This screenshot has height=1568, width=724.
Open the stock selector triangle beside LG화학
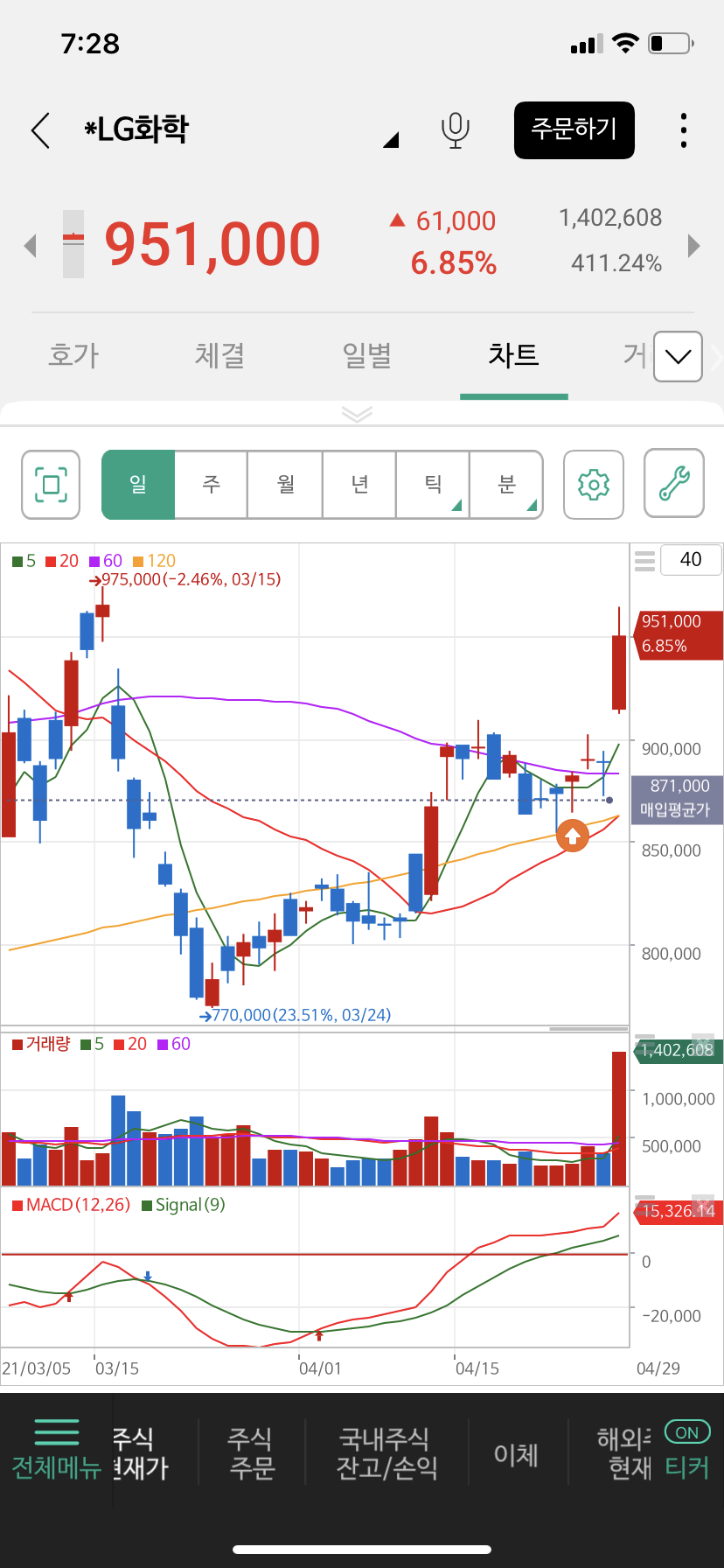click(391, 139)
